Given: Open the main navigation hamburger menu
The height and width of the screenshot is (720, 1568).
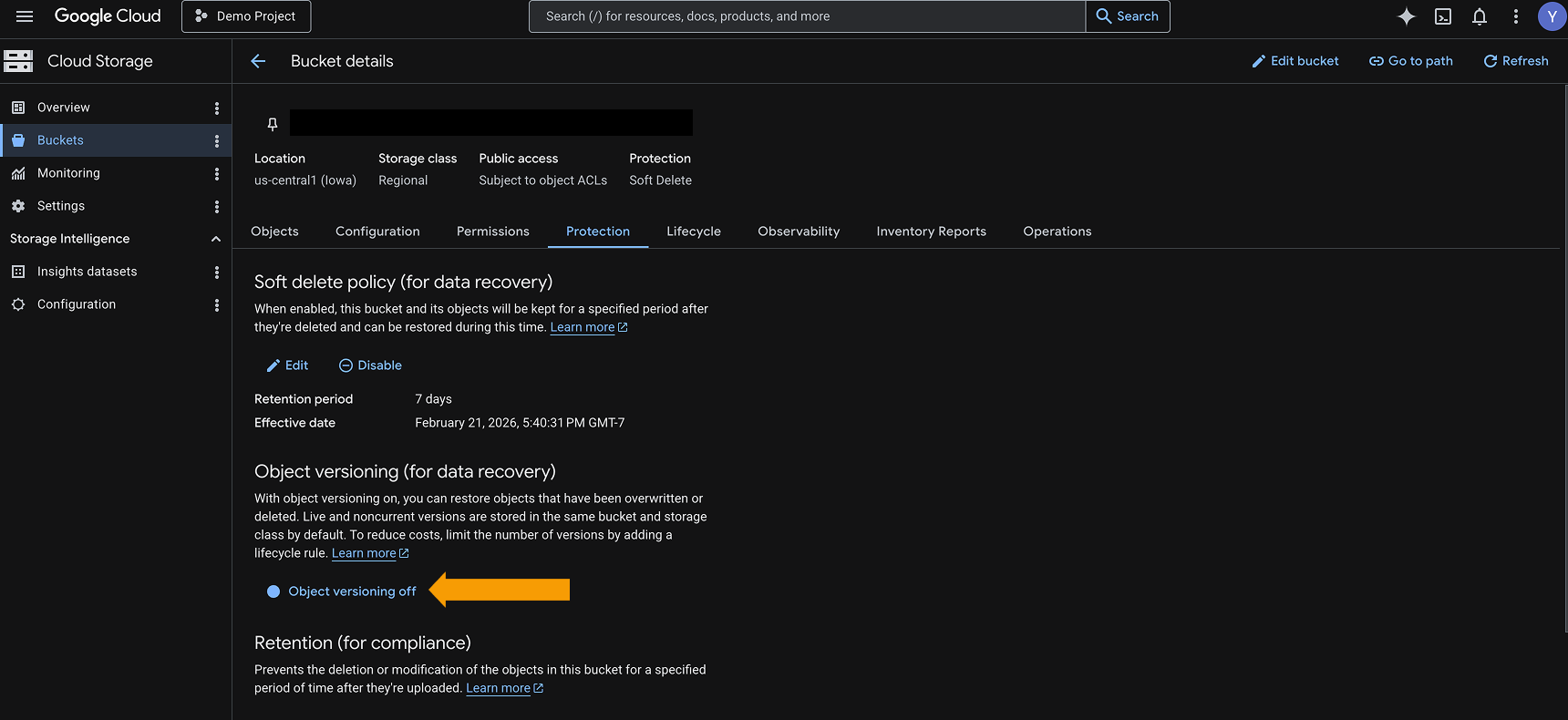Looking at the screenshot, I should pos(25,16).
